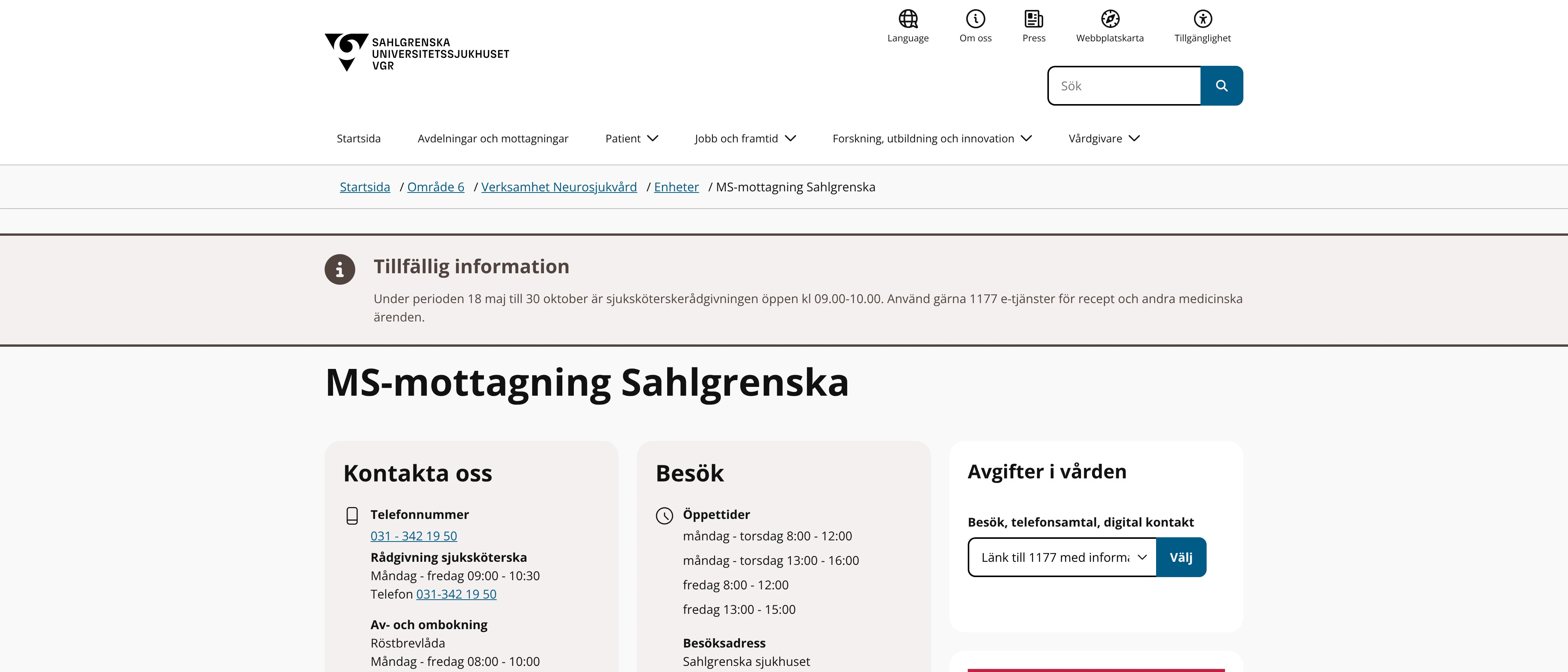Viewport: 1568px width, 672px height.
Task: Click the Besöksadress label
Action: point(724,643)
